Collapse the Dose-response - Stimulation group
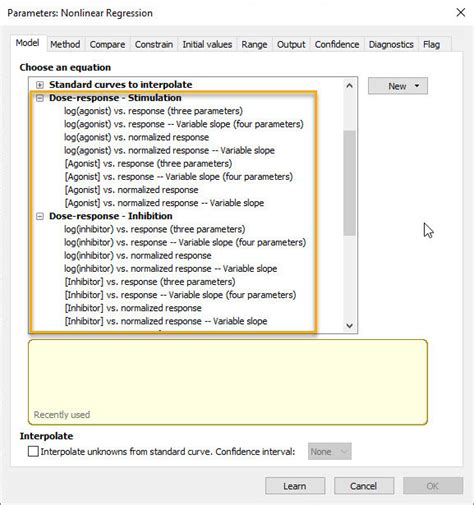This screenshot has width=474, height=505. tap(40, 98)
